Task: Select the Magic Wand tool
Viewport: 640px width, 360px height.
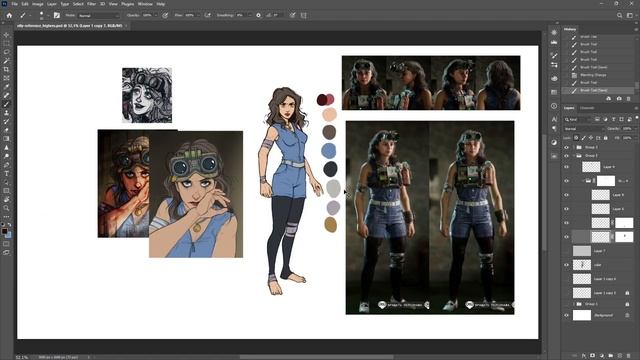Action: pyautogui.click(x=6, y=60)
